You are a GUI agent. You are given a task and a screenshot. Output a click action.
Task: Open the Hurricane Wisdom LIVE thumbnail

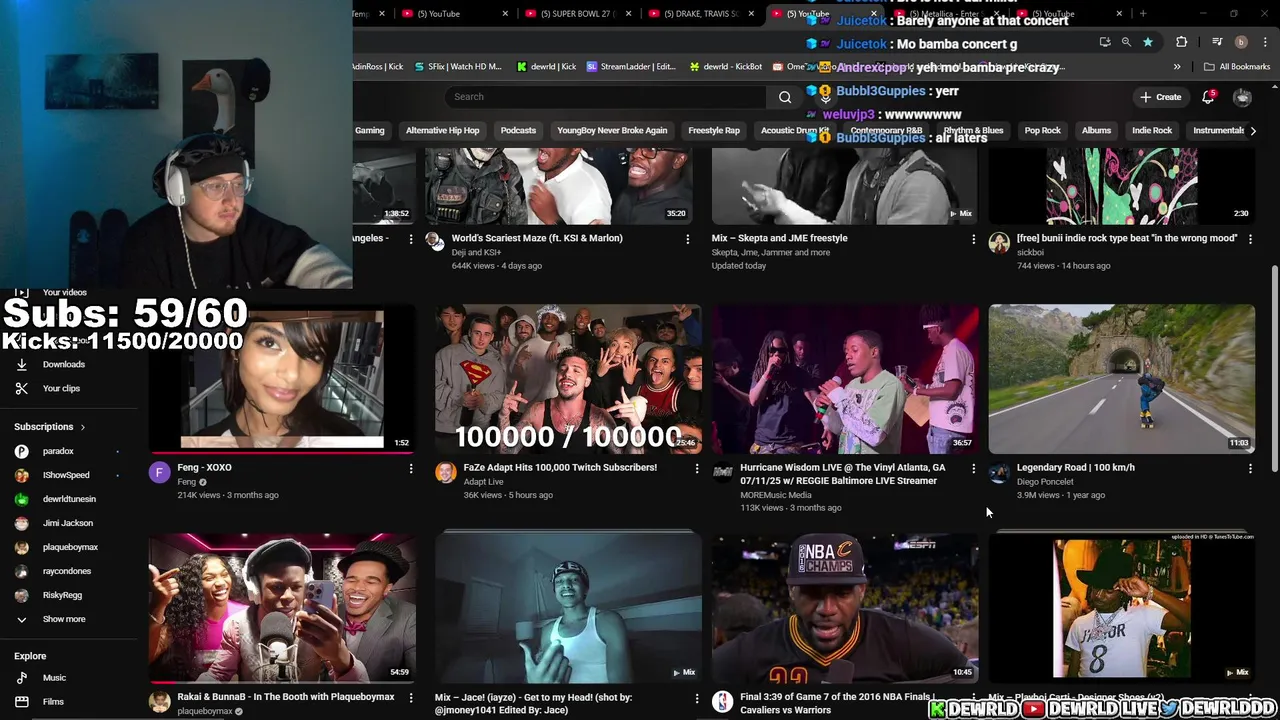pyautogui.click(x=845, y=379)
